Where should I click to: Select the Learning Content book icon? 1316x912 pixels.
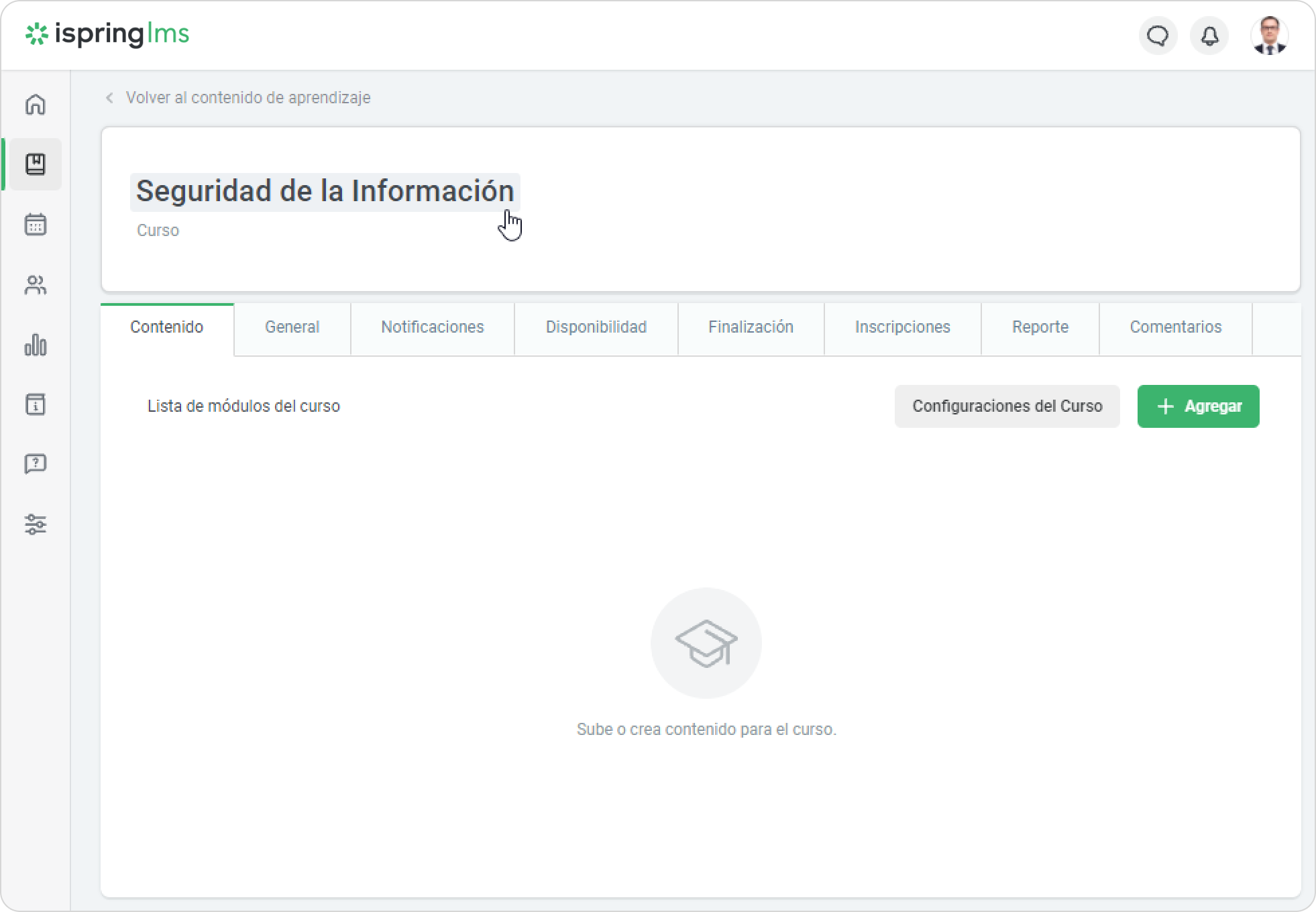36,164
